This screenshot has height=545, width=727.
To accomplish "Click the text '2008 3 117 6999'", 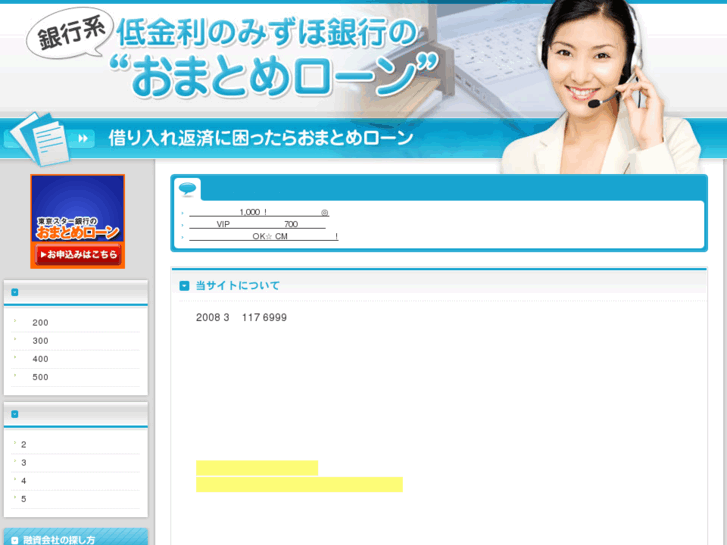I will [241, 318].
